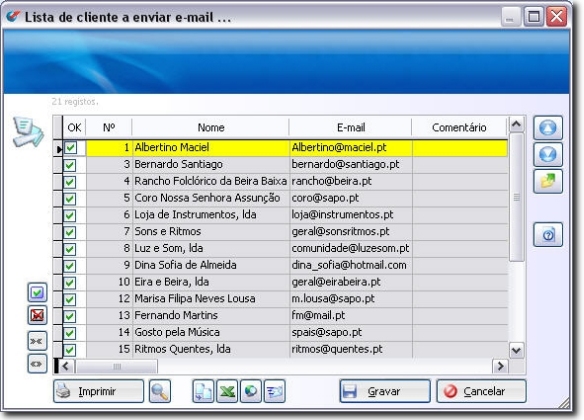
Task: Click the vertical scrollbar down arrow
Action: [517, 350]
